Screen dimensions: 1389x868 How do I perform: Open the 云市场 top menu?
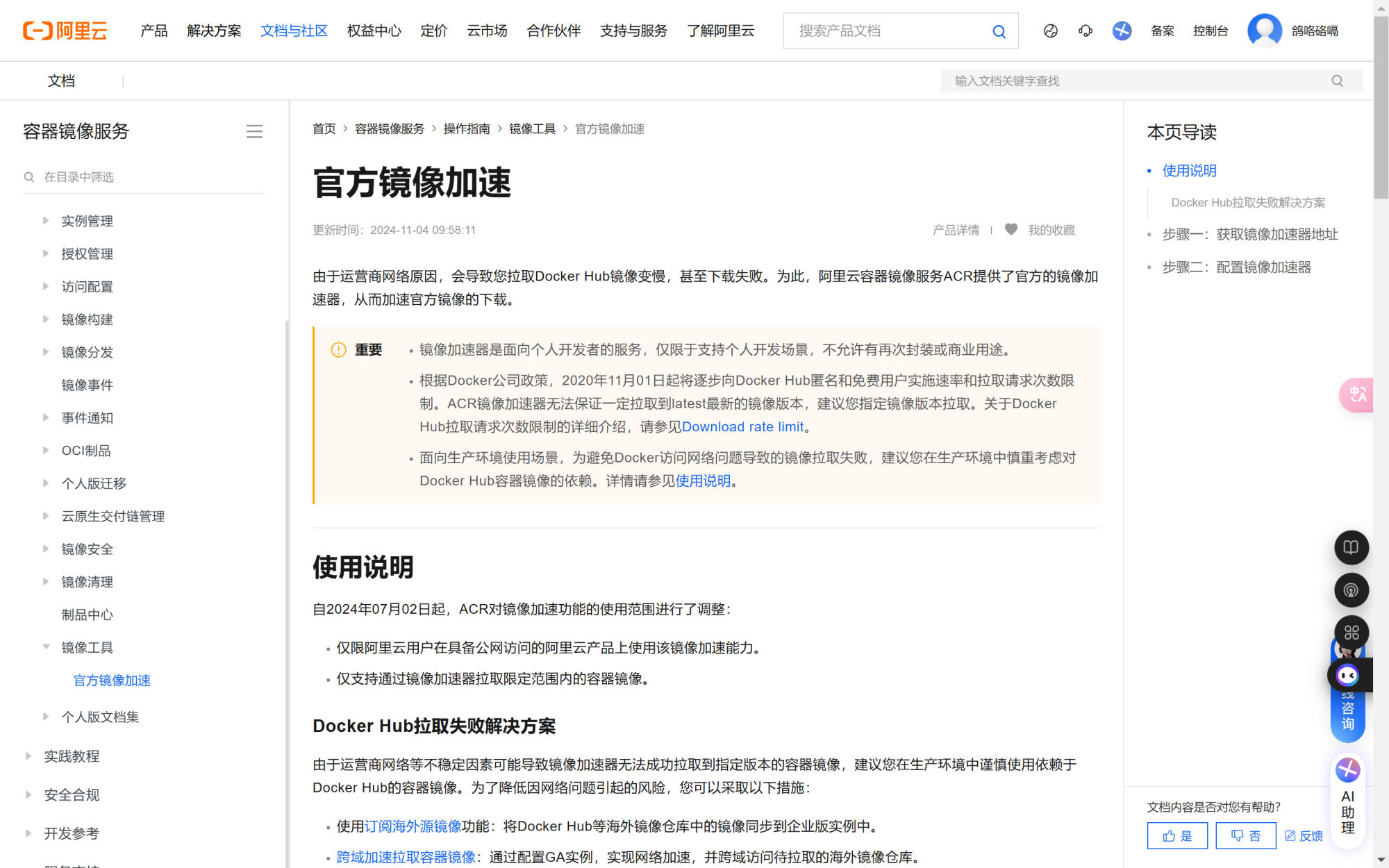487,31
